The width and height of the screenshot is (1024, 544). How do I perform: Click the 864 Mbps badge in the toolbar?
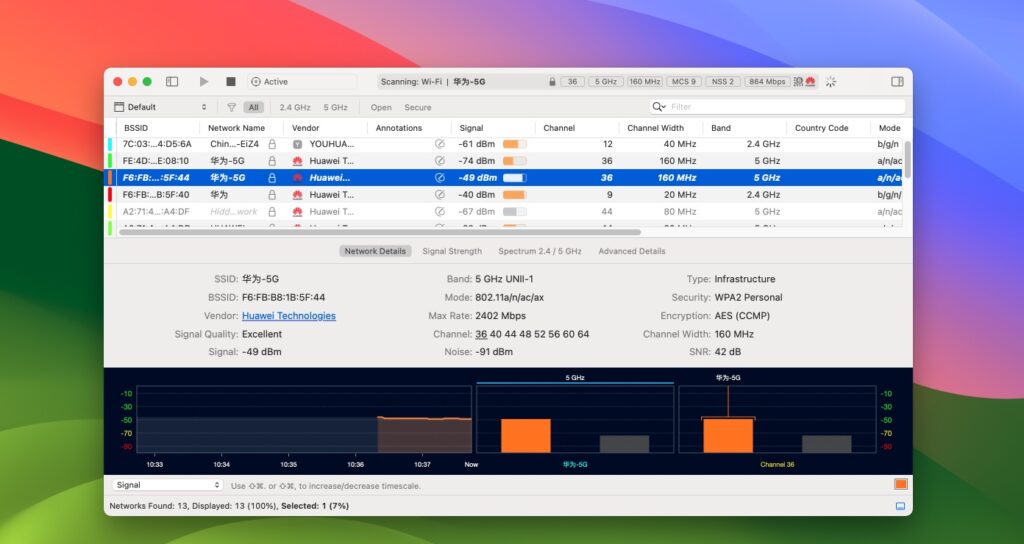(767, 82)
